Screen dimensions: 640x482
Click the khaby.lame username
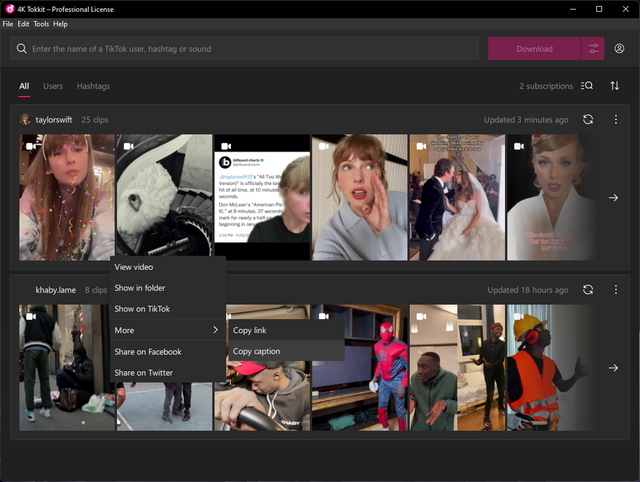pos(56,290)
